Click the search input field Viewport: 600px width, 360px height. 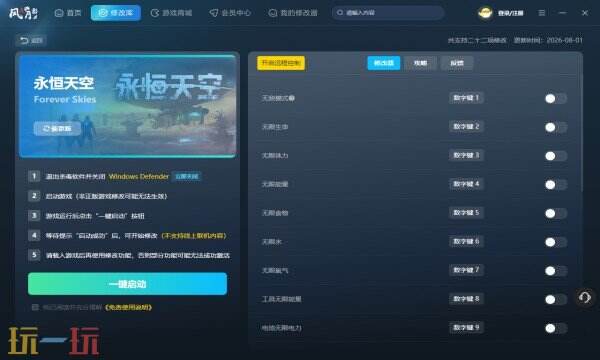tap(388, 13)
